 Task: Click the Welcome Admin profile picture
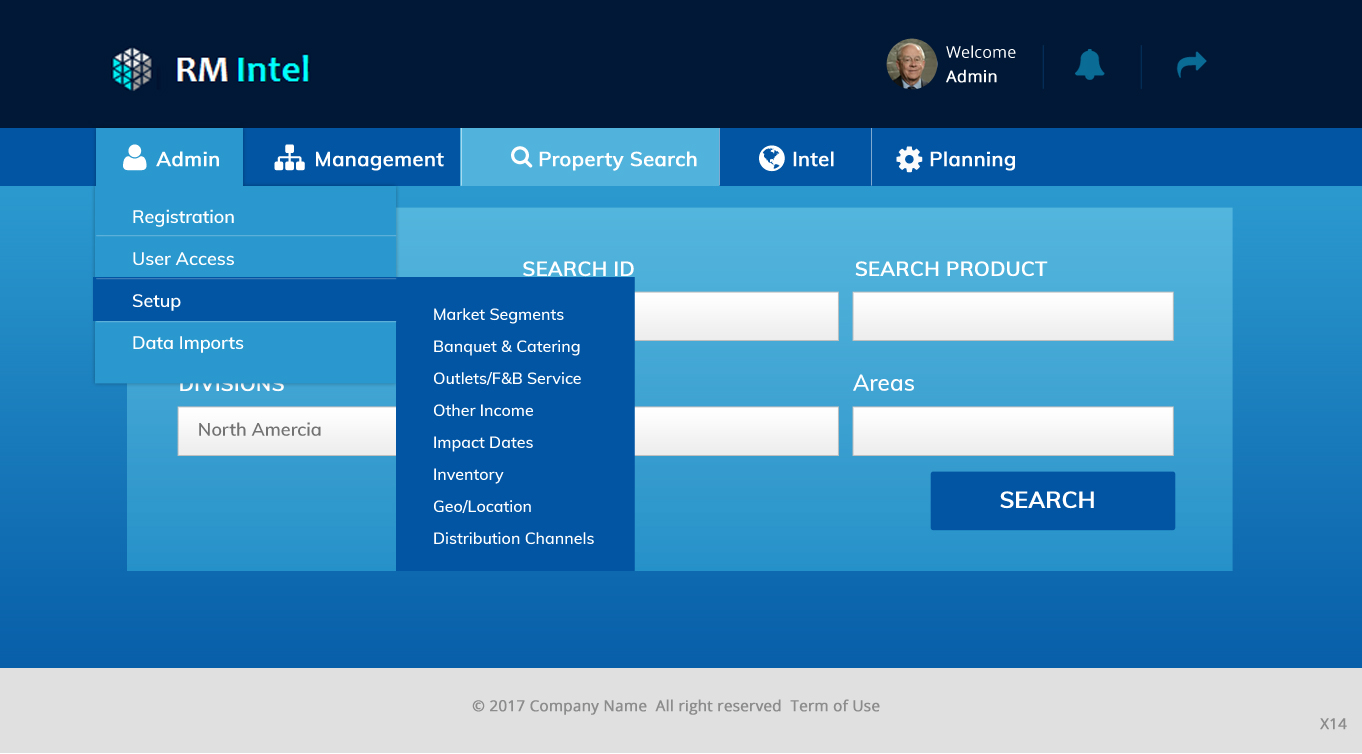tap(910, 64)
